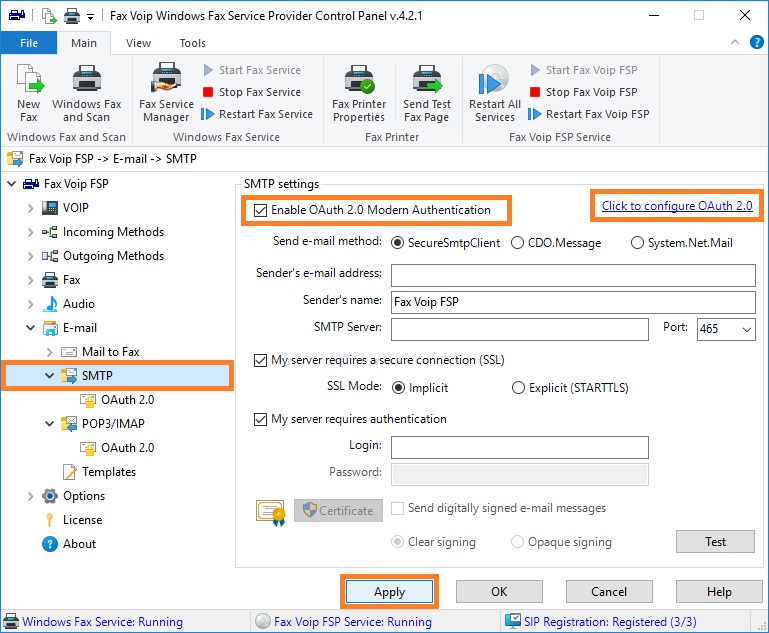769x633 pixels.
Task: Click Start Fax Voip FSP
Action: (x=584, y=70)
